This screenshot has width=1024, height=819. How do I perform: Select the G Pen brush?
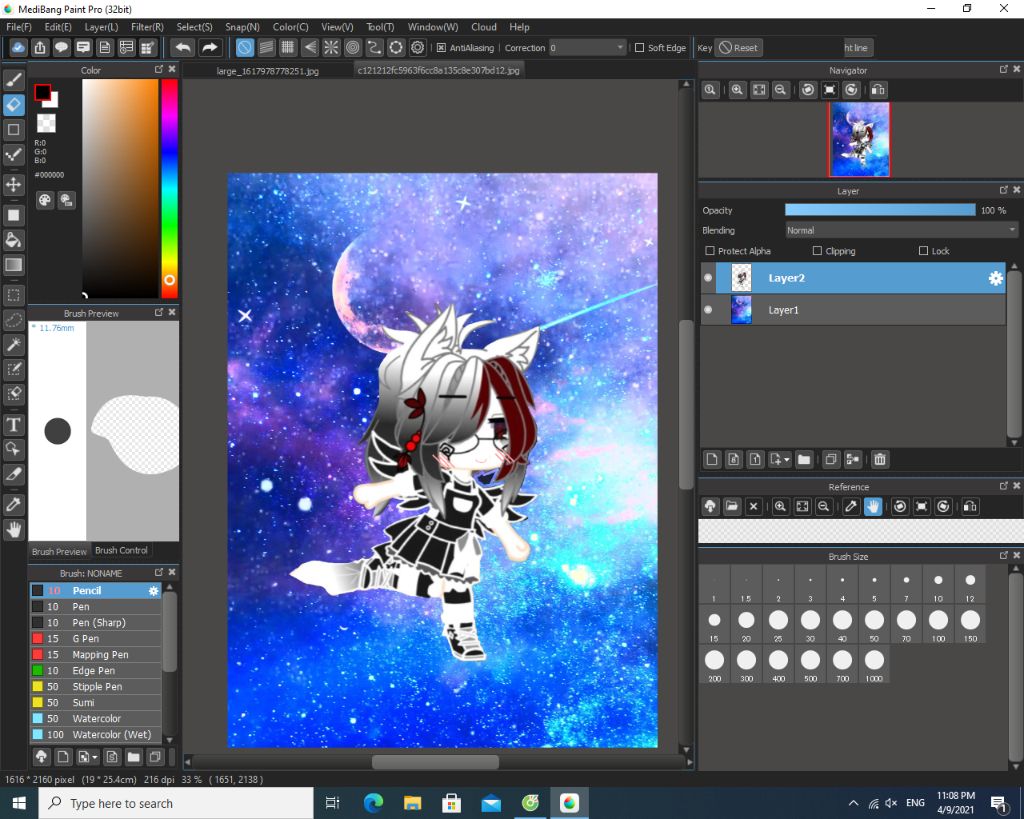[95, 639]
